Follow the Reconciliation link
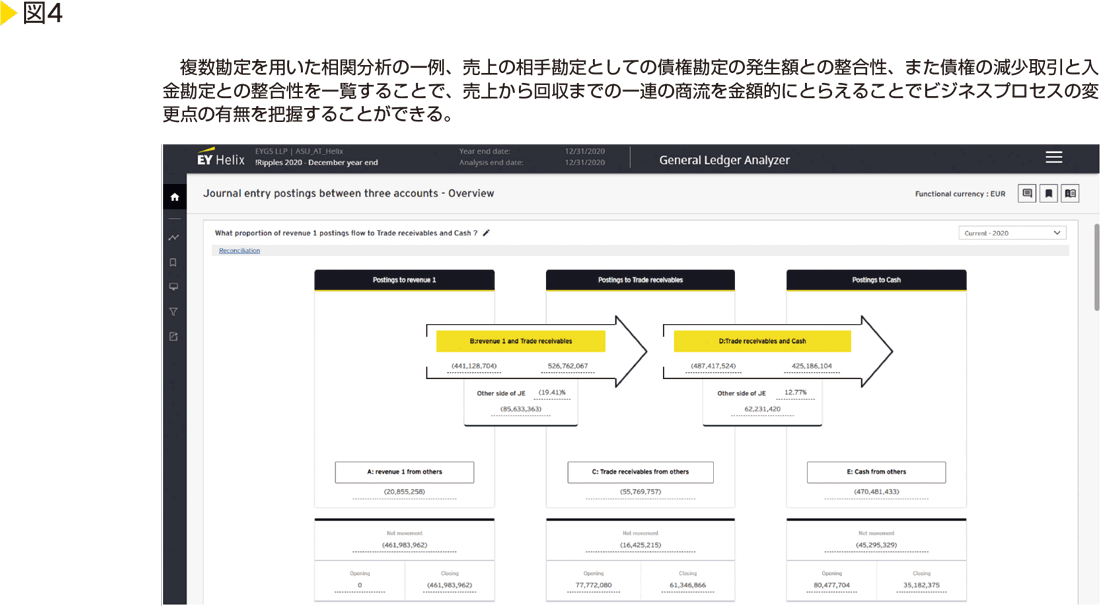1100x606 pixels. pyautogui.click(x=240, y=251)
